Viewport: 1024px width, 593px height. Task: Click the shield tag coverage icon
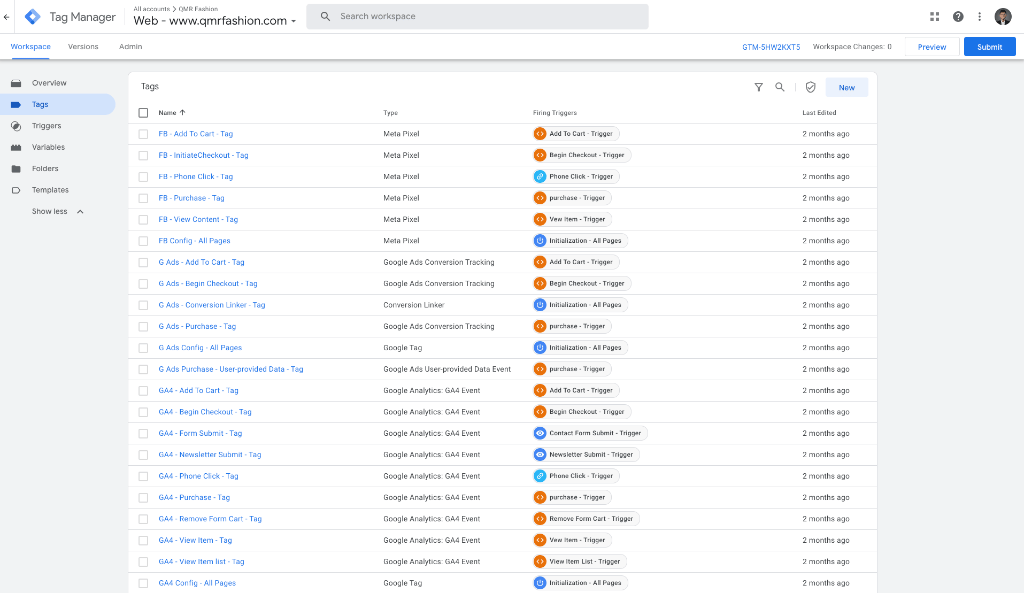coord(810,87)
